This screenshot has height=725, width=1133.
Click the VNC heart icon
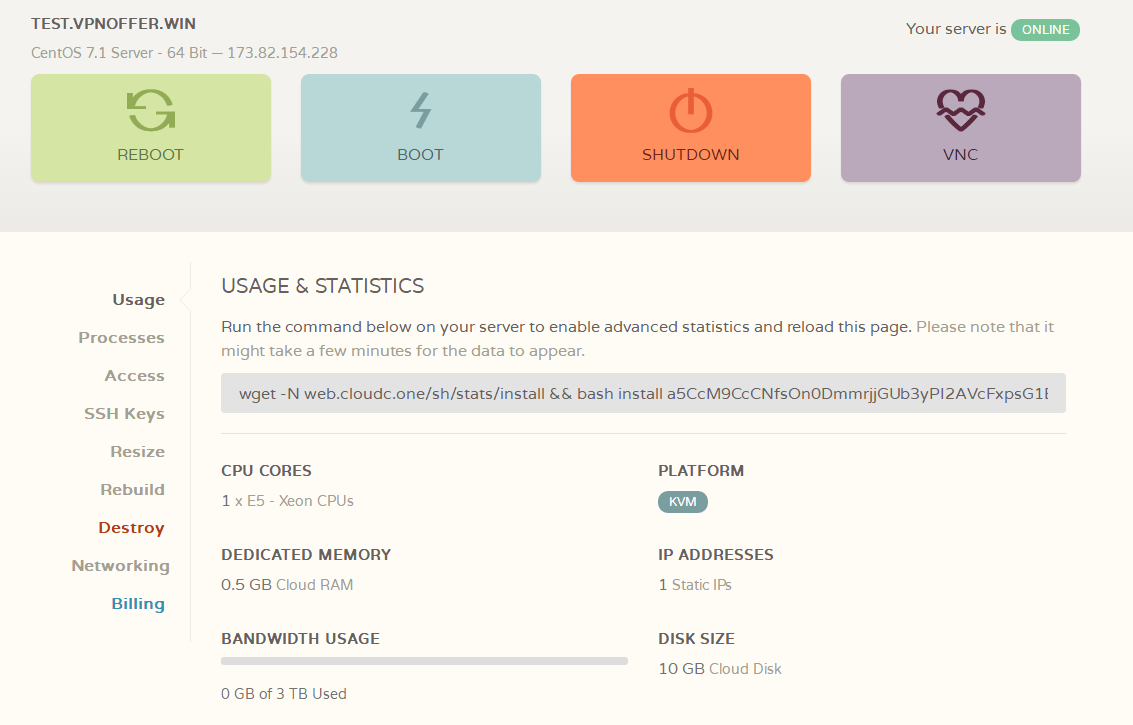pyautogui.click(x=961, y=111)
